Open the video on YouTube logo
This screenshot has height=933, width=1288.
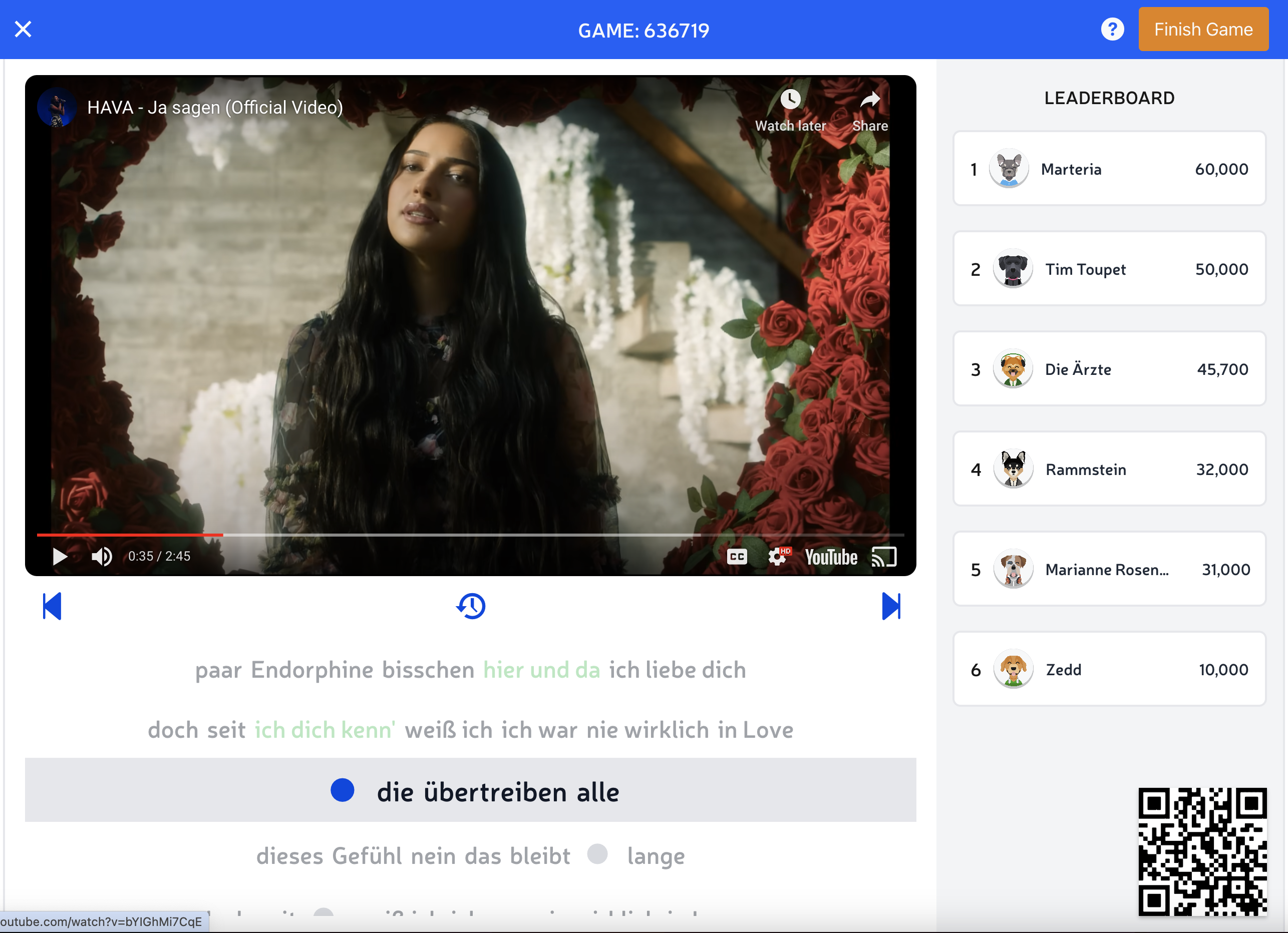[831, 557]
